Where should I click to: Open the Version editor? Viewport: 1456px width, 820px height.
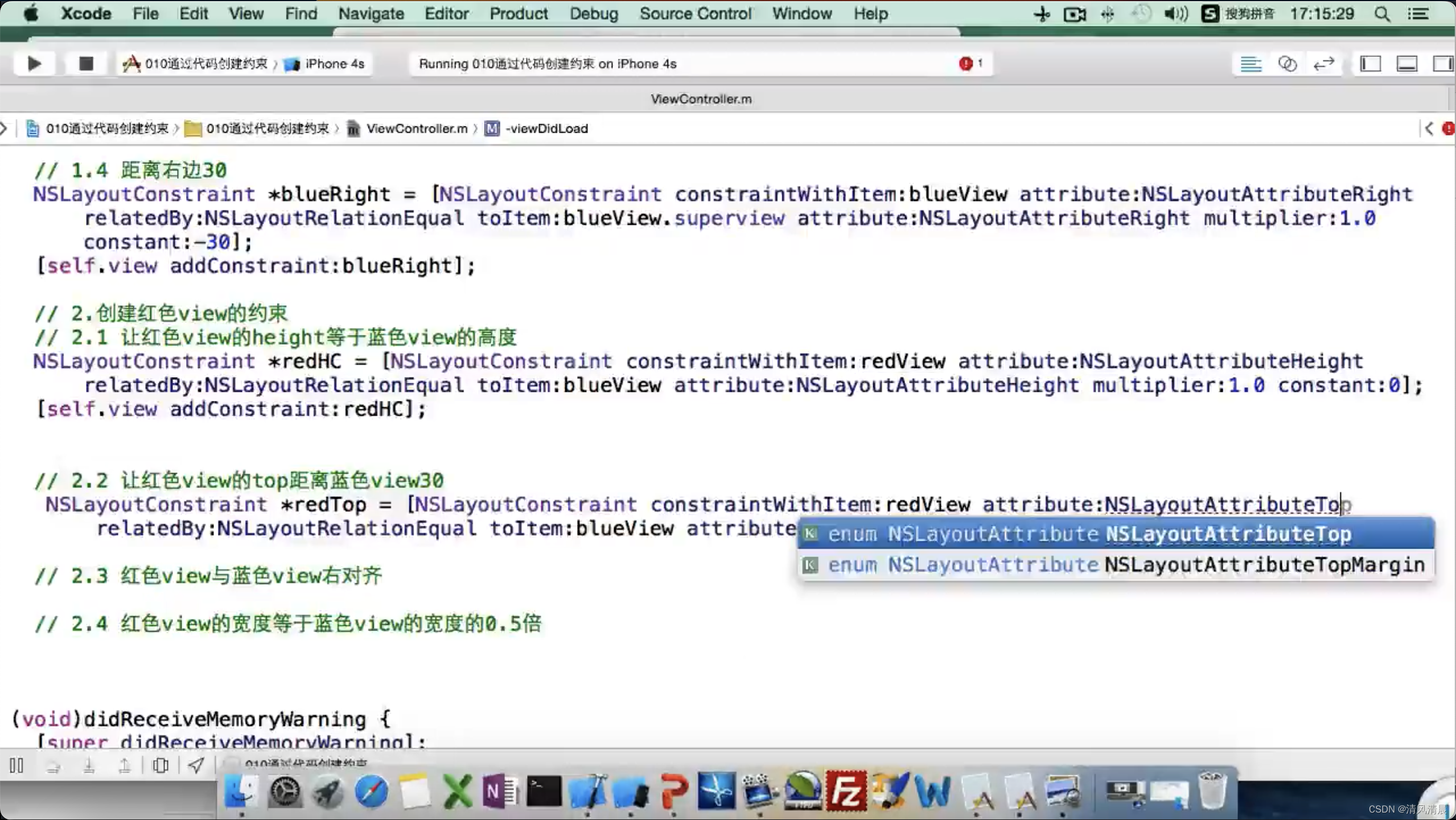coord(1324,64)
